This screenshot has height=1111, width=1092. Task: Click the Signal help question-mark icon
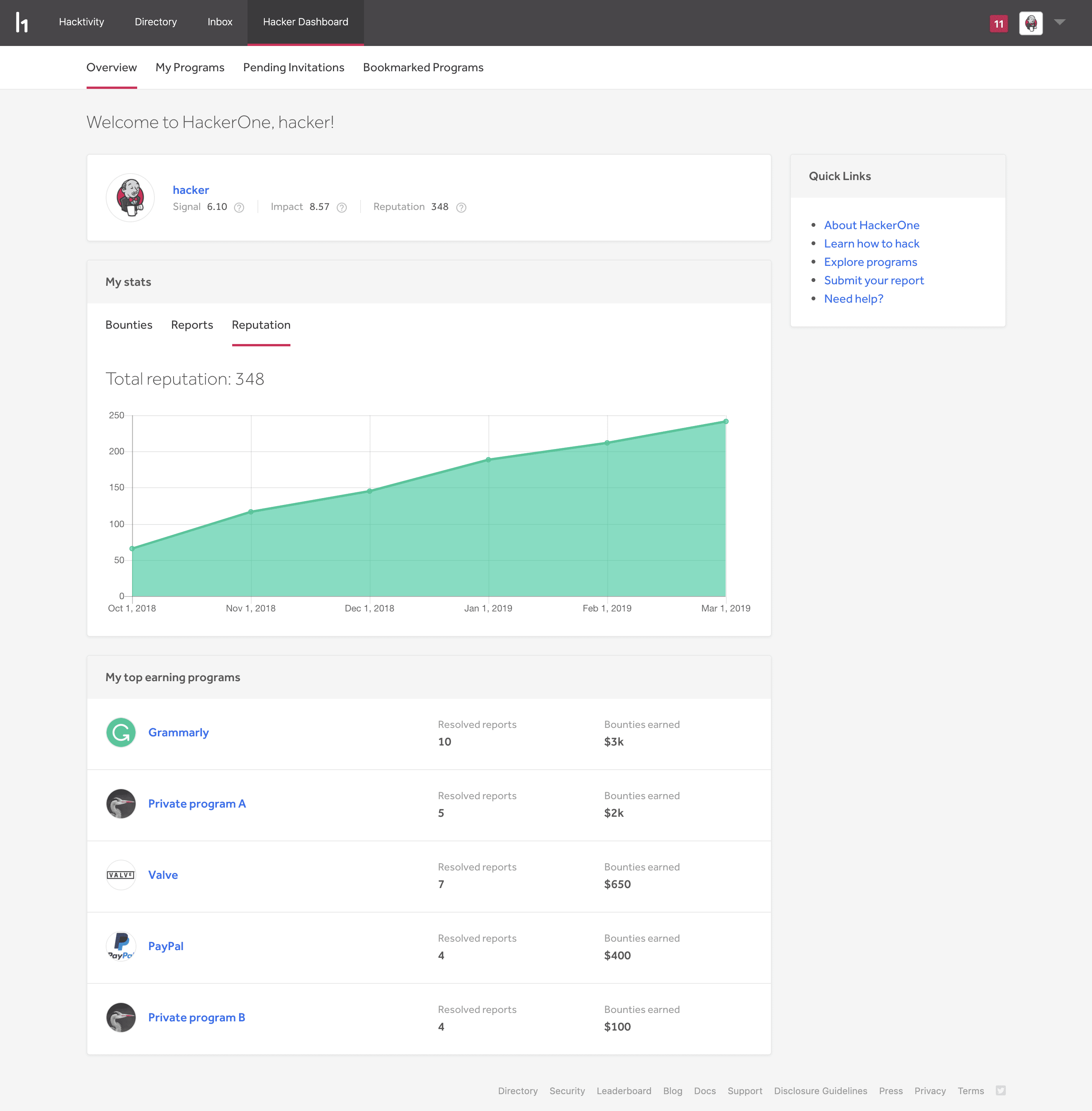(239, 208)
